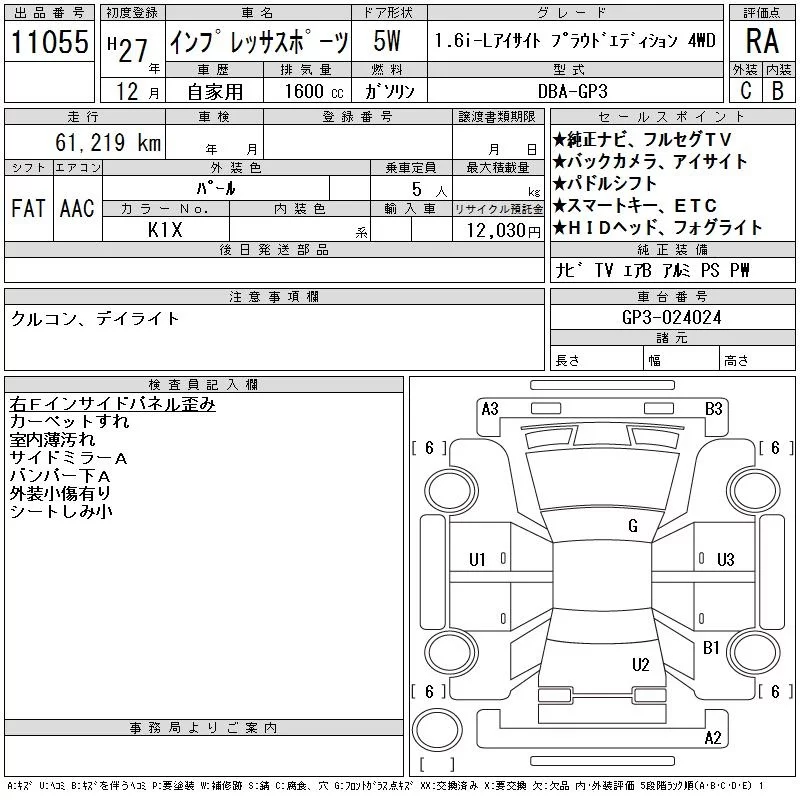The image size is (800, 800).
Task: Click the color number K1X
Action: (165, 230)
